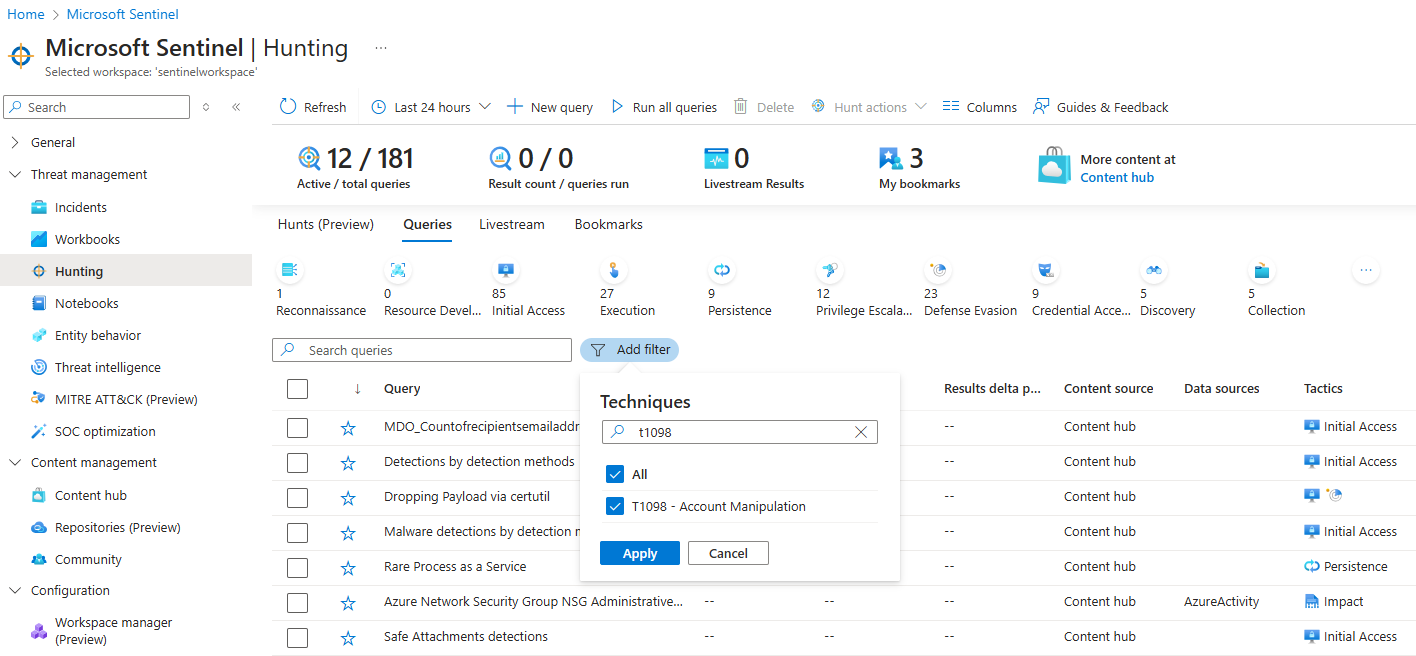Apply the Techniques filter
The height and width of the screenshot is (656, 1416).
click(640, 553)
